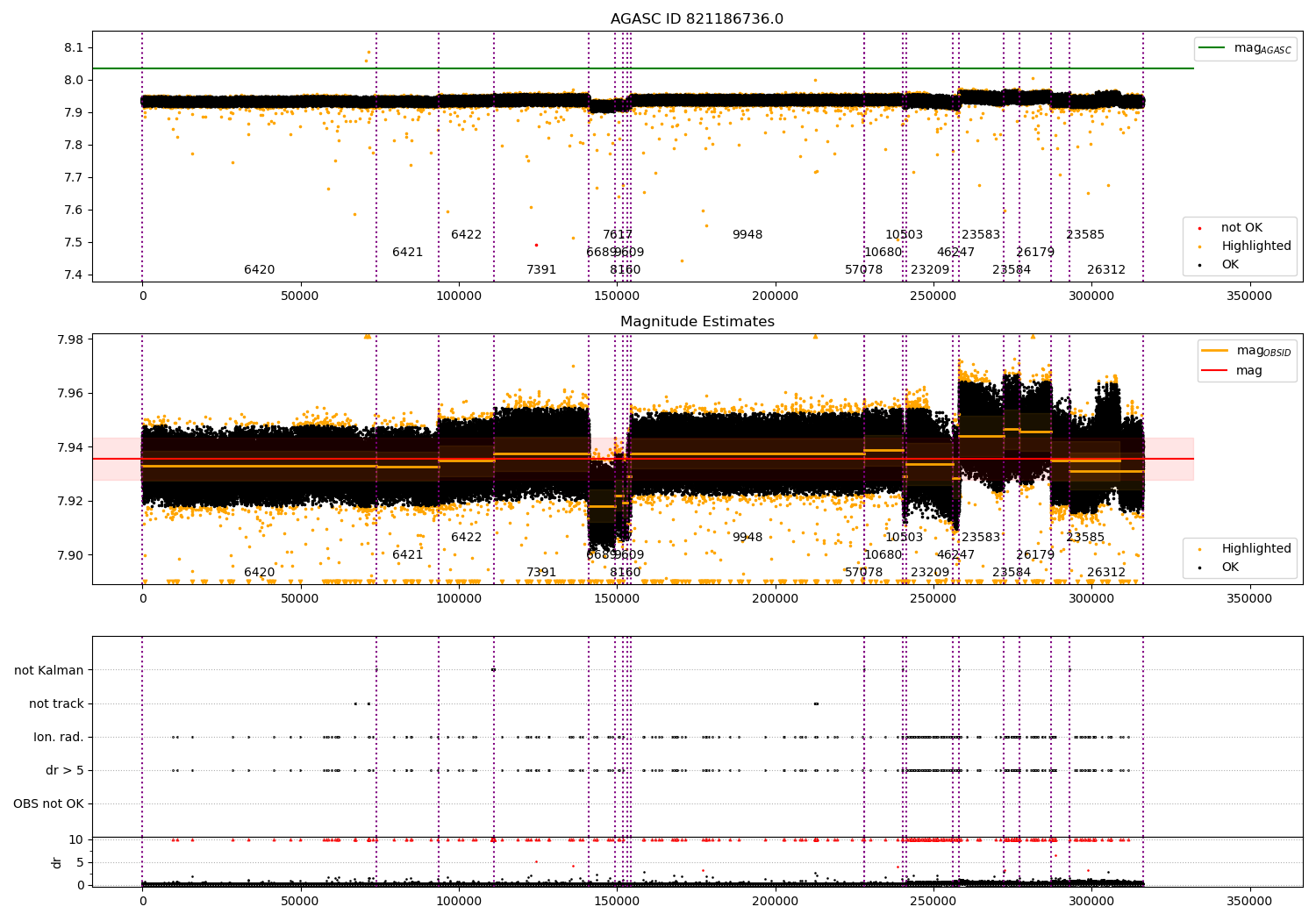
Task: Click OBSID label 9948 in top plot
Action: coord(747,235)
